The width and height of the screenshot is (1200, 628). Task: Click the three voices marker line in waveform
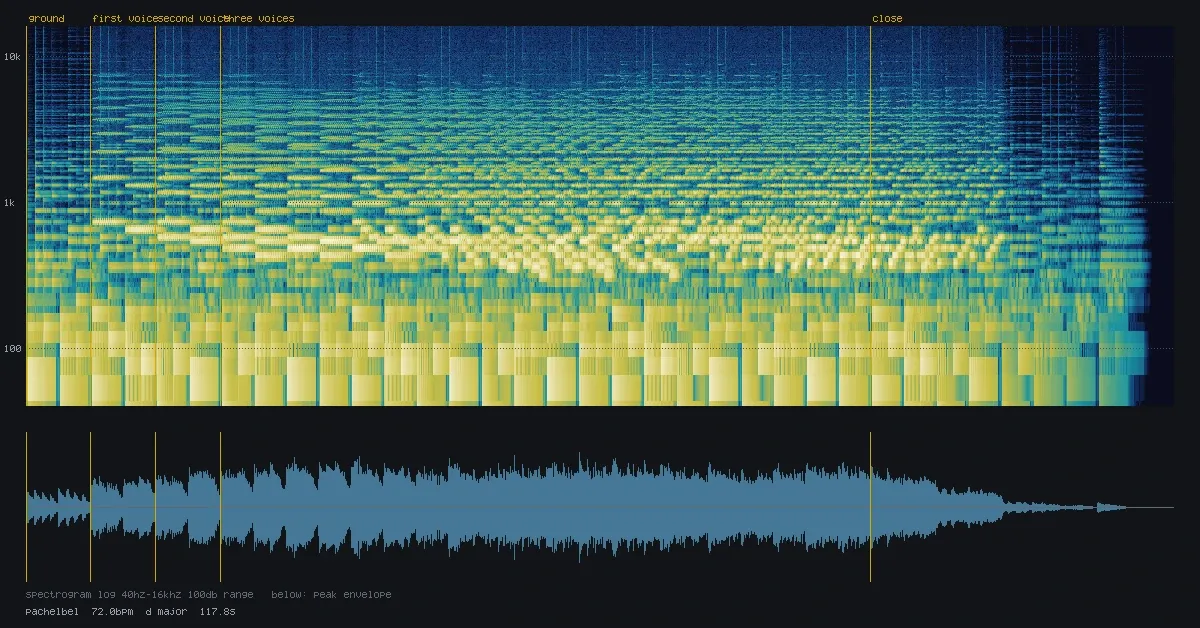click(x=221, y=507)
